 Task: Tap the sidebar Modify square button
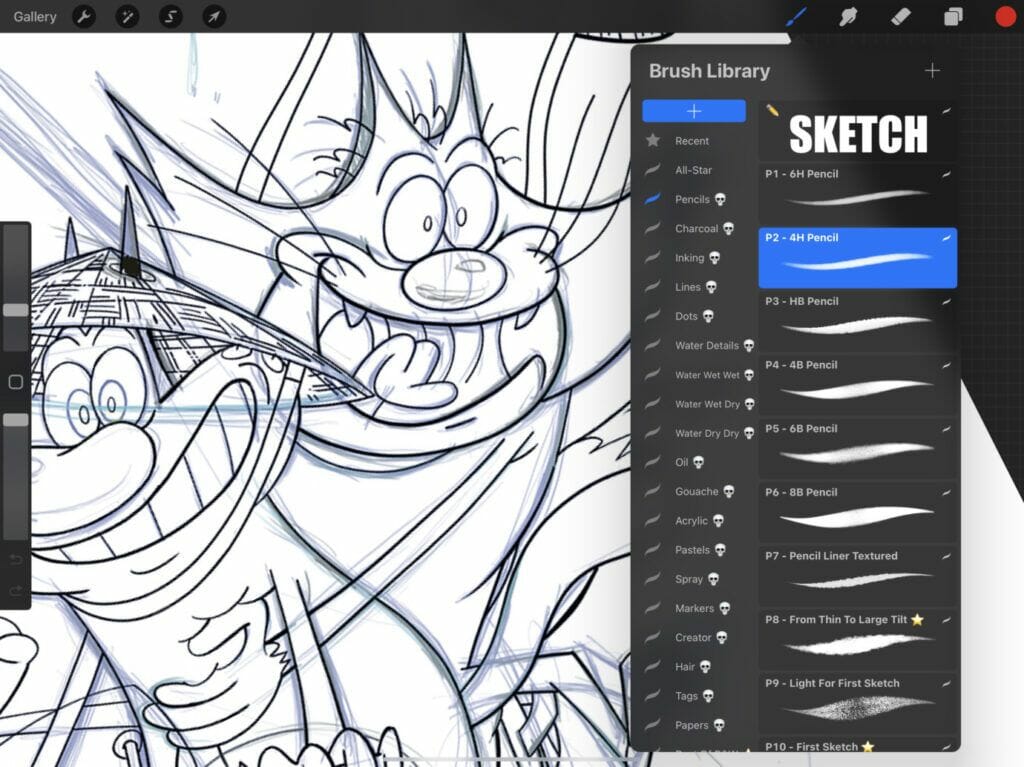[16, 382]
